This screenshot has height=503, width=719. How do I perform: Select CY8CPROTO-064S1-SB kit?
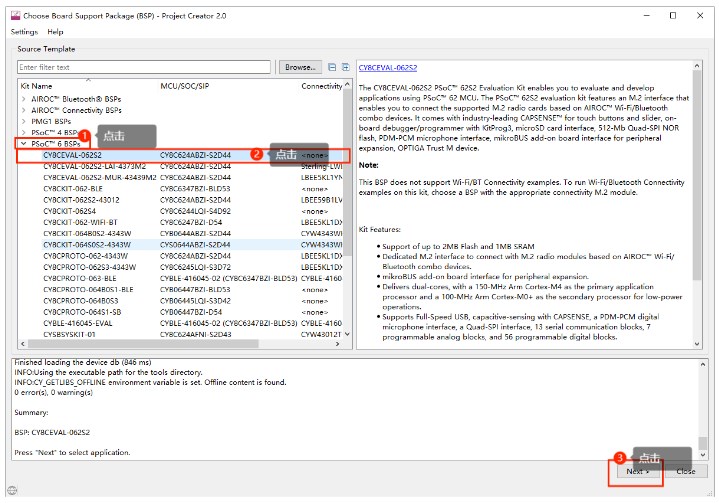pyautogui.click(x=82, y=312)
